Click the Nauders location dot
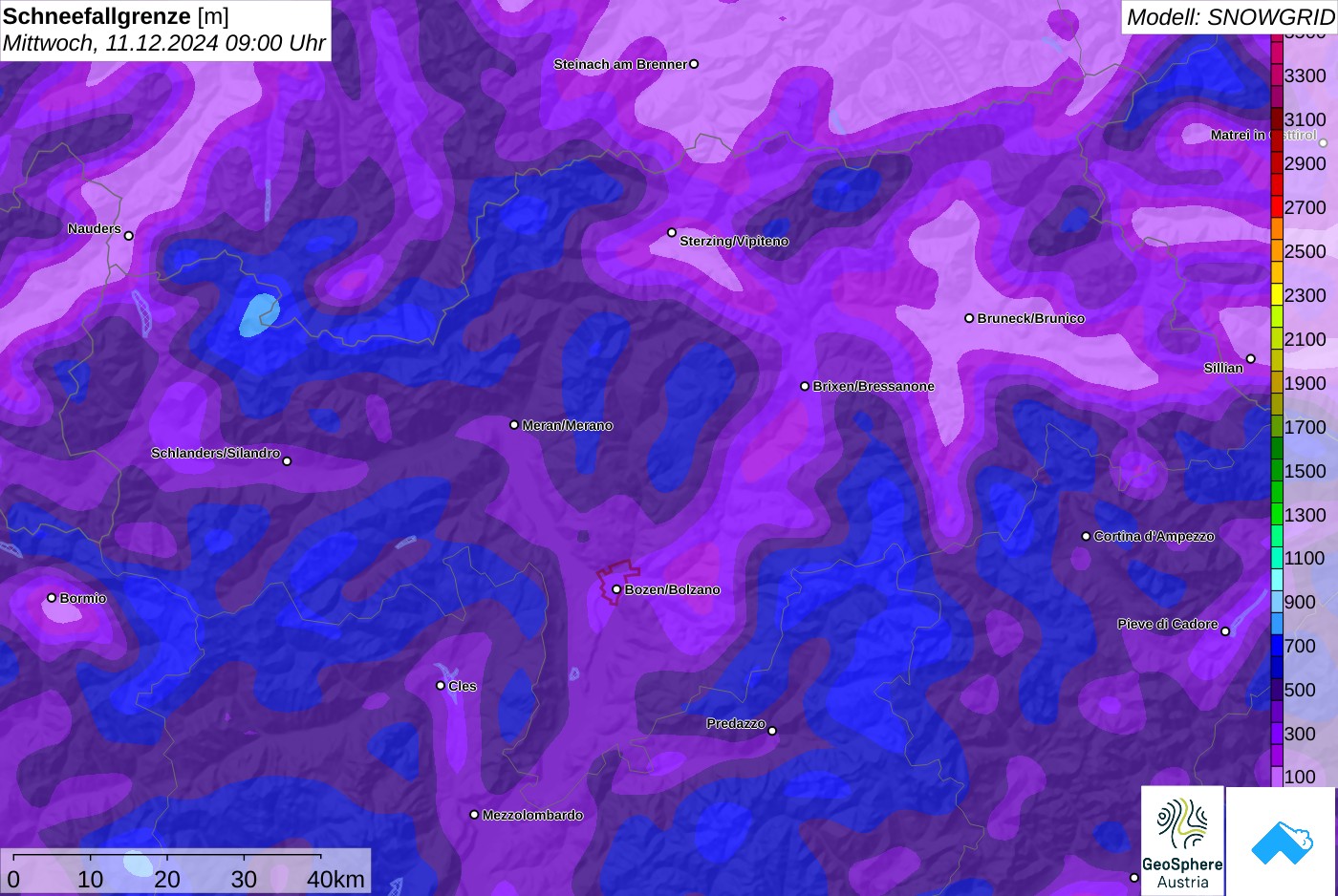This screenshot has width=1338, height=896. click(129, 236)
